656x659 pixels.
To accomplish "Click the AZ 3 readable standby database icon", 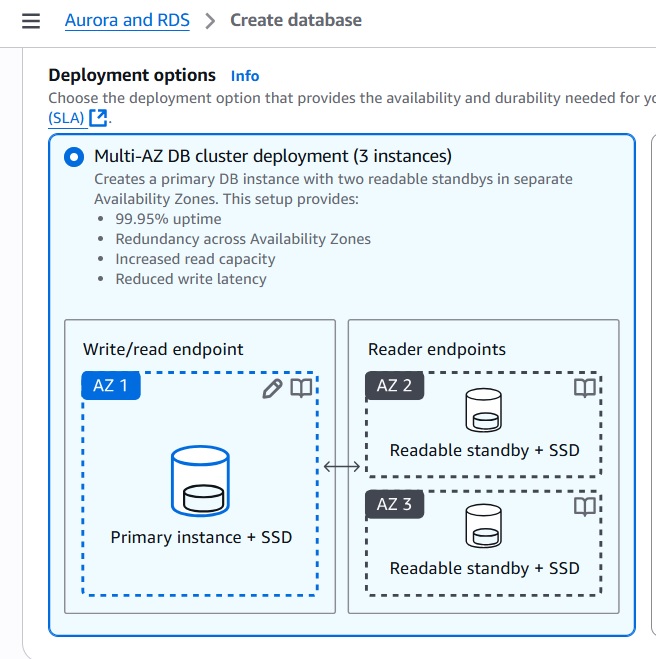I will point(484,527).
